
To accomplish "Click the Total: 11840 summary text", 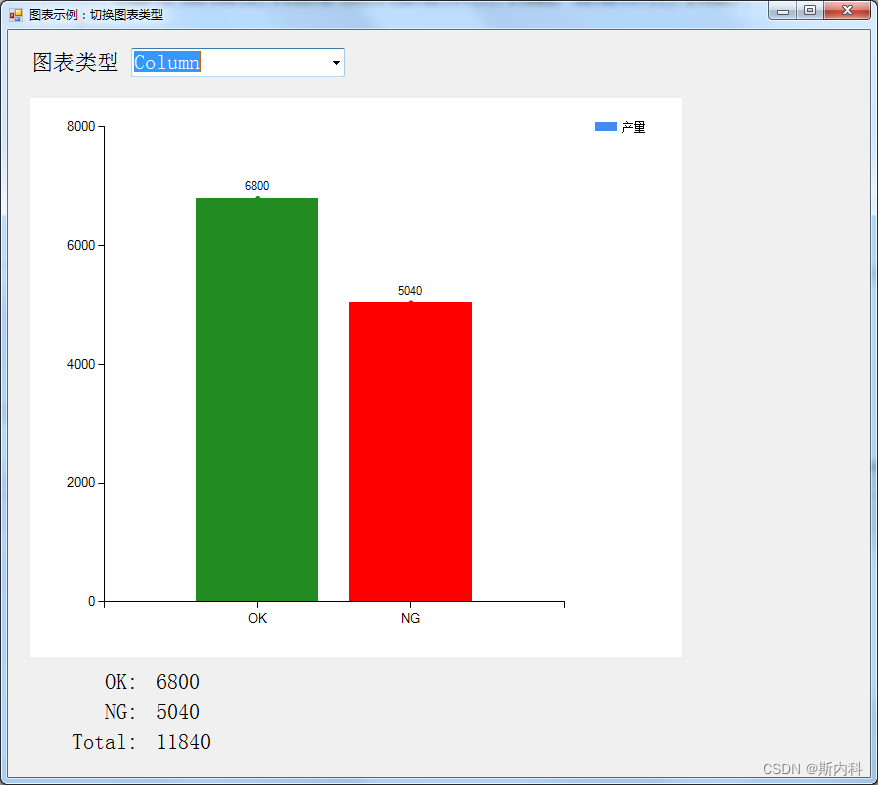I will 142,742.
